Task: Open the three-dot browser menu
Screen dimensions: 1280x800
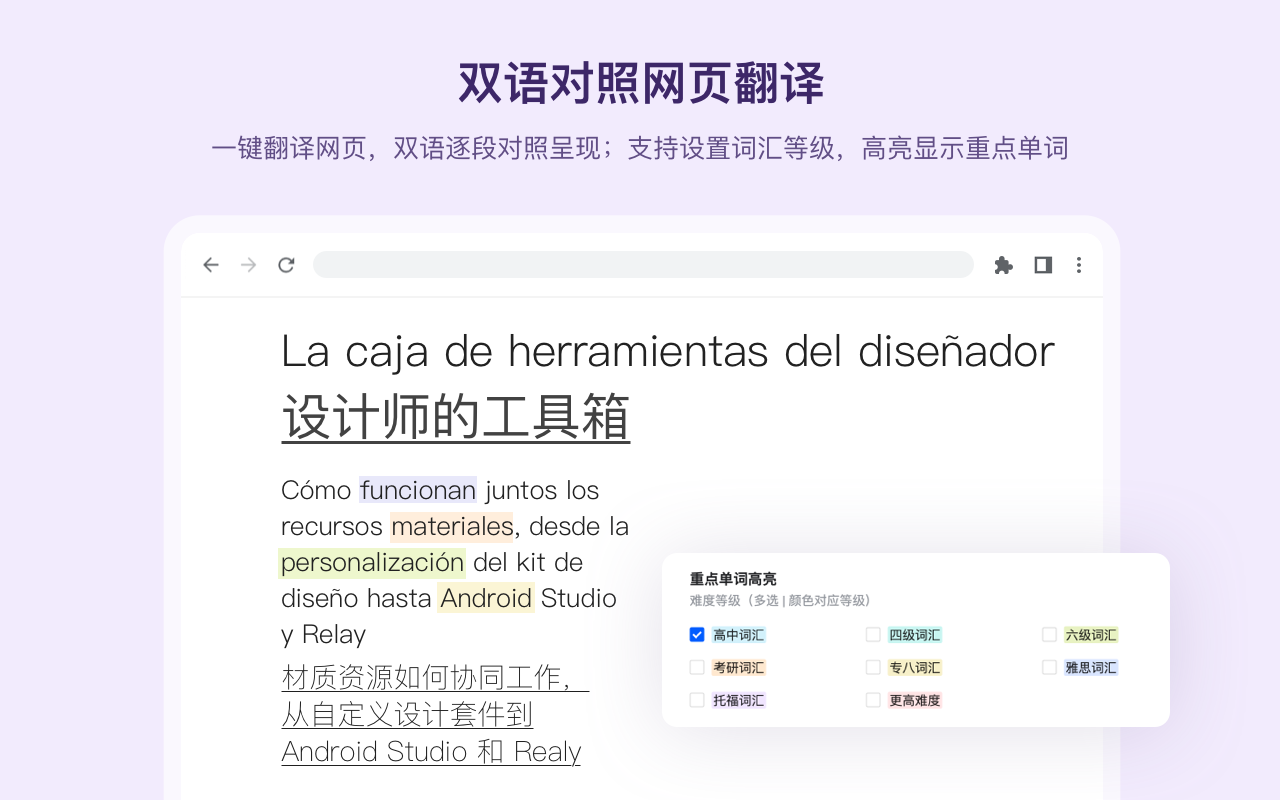Action: (x=1079, y=264)
